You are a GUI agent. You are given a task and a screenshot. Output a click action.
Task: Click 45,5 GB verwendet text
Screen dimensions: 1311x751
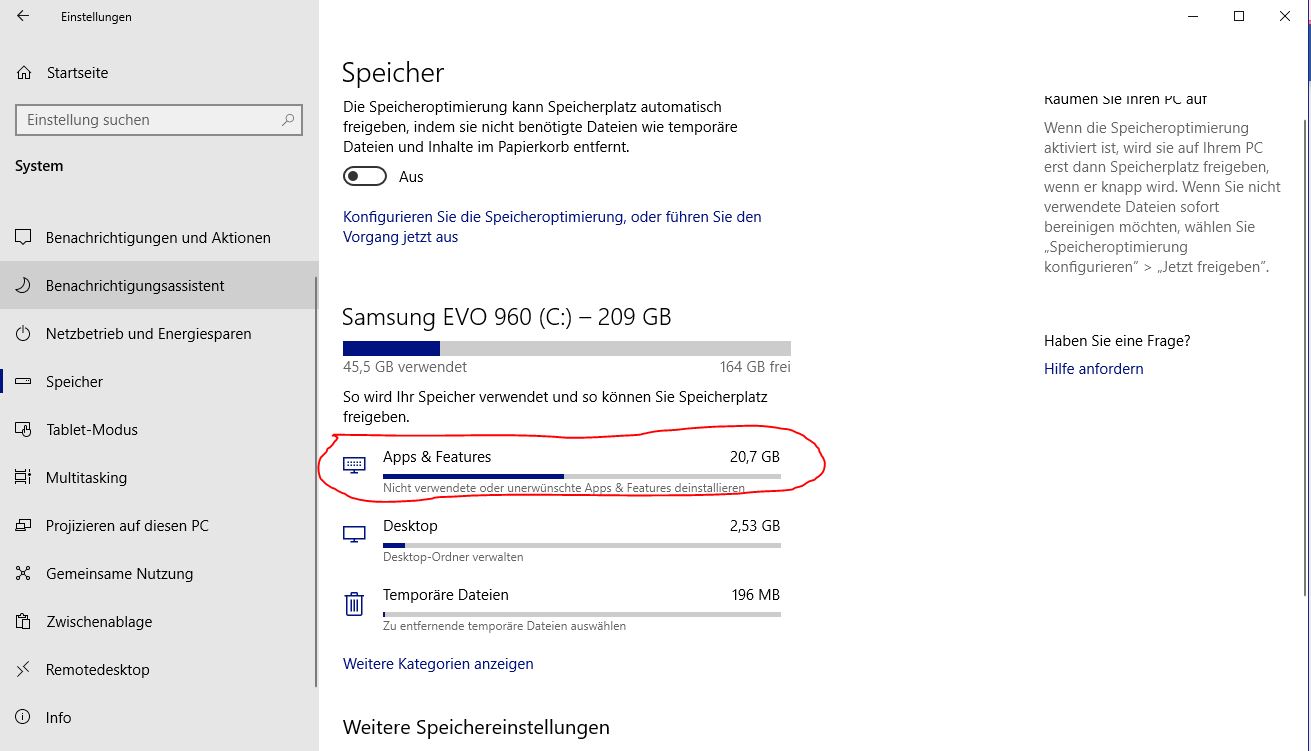click(x=405, y=367)
